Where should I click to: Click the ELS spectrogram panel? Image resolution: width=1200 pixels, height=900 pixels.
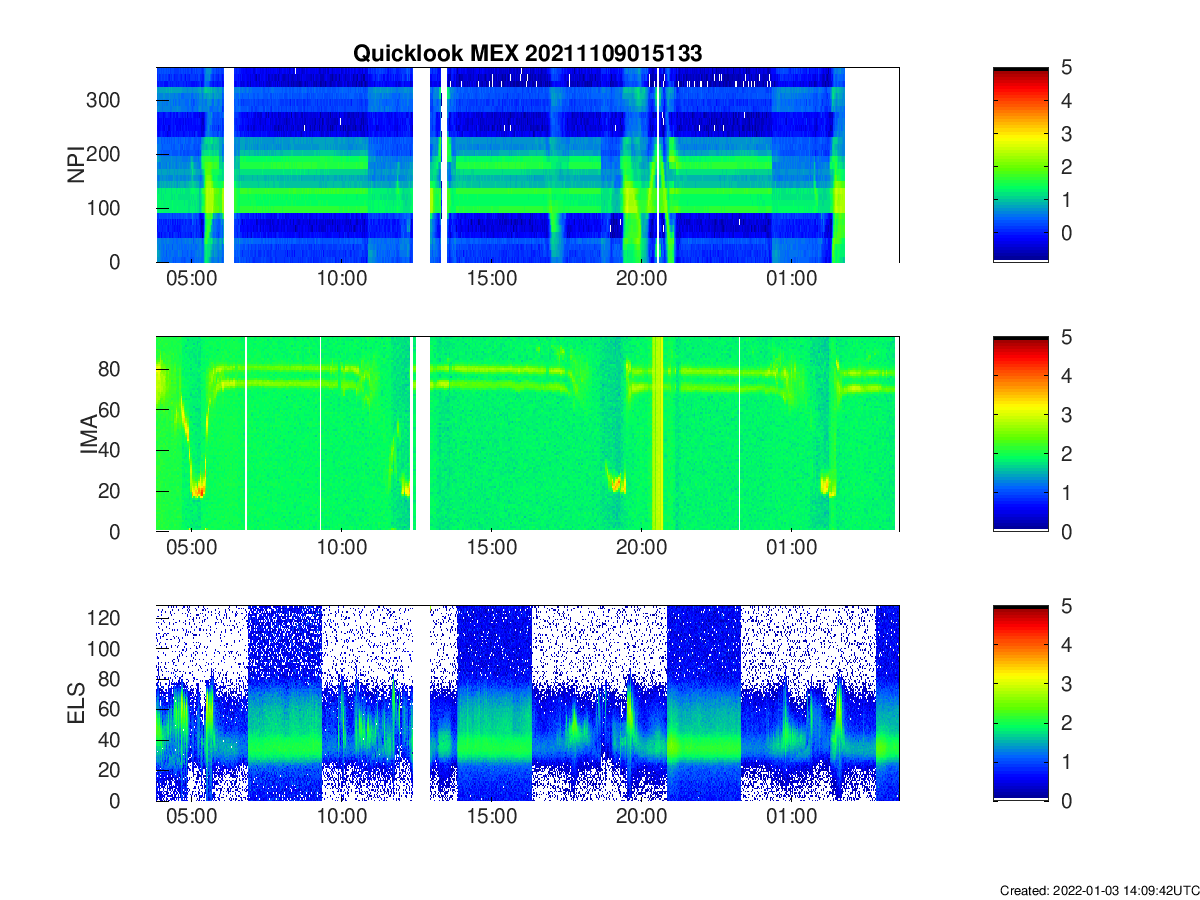coord(527,703)
